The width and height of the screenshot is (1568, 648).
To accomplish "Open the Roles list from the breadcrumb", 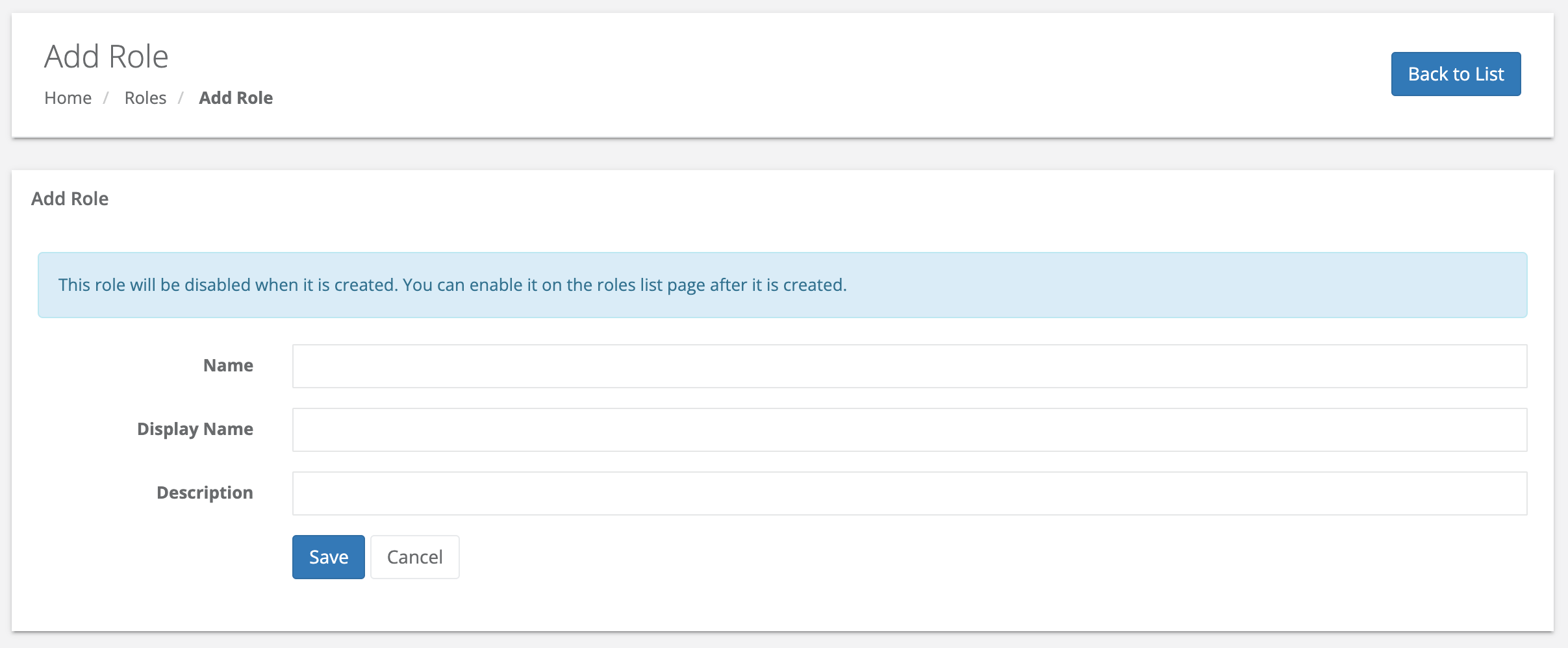I will 145,97.
